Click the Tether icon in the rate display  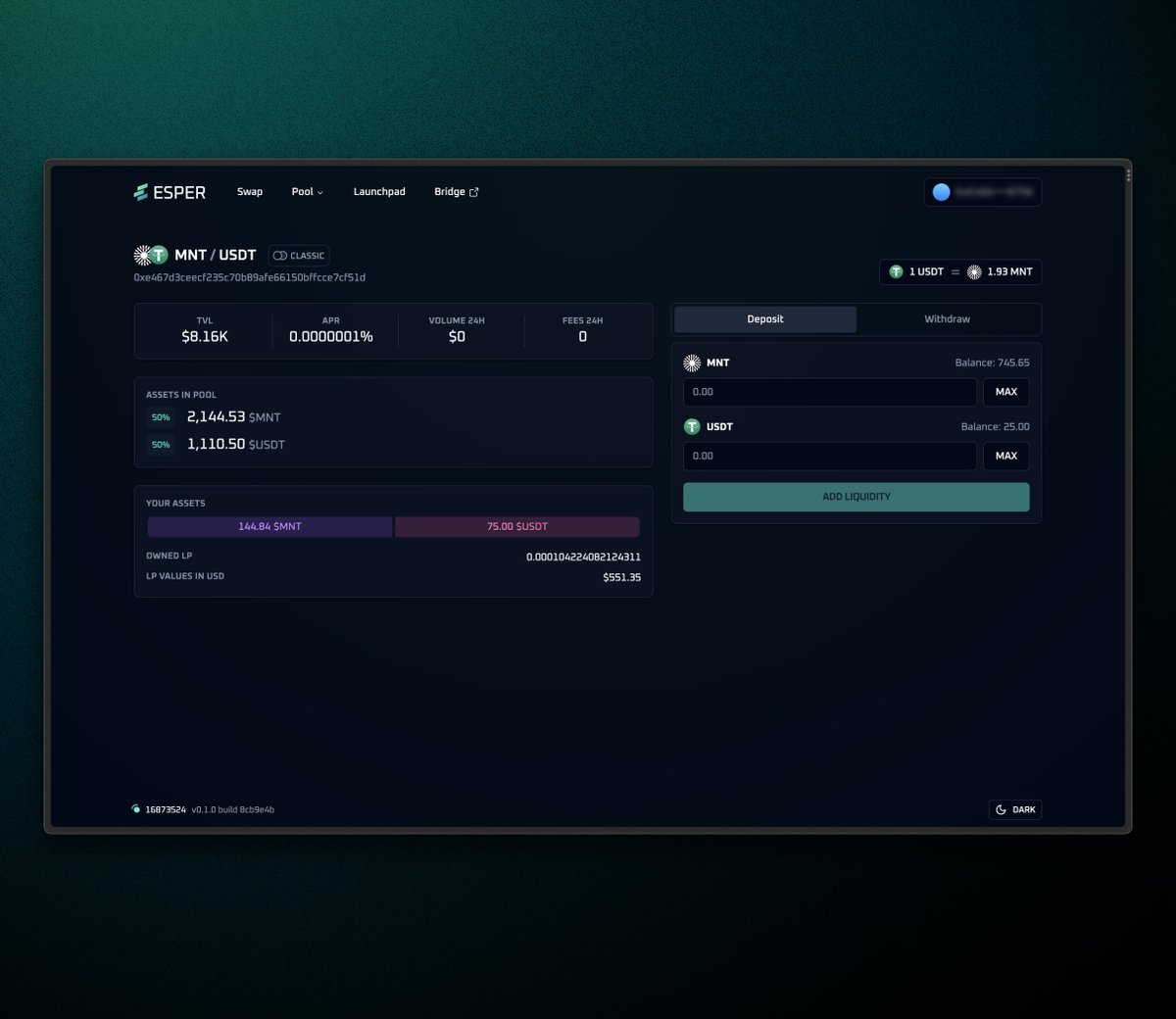click(895, 271)
